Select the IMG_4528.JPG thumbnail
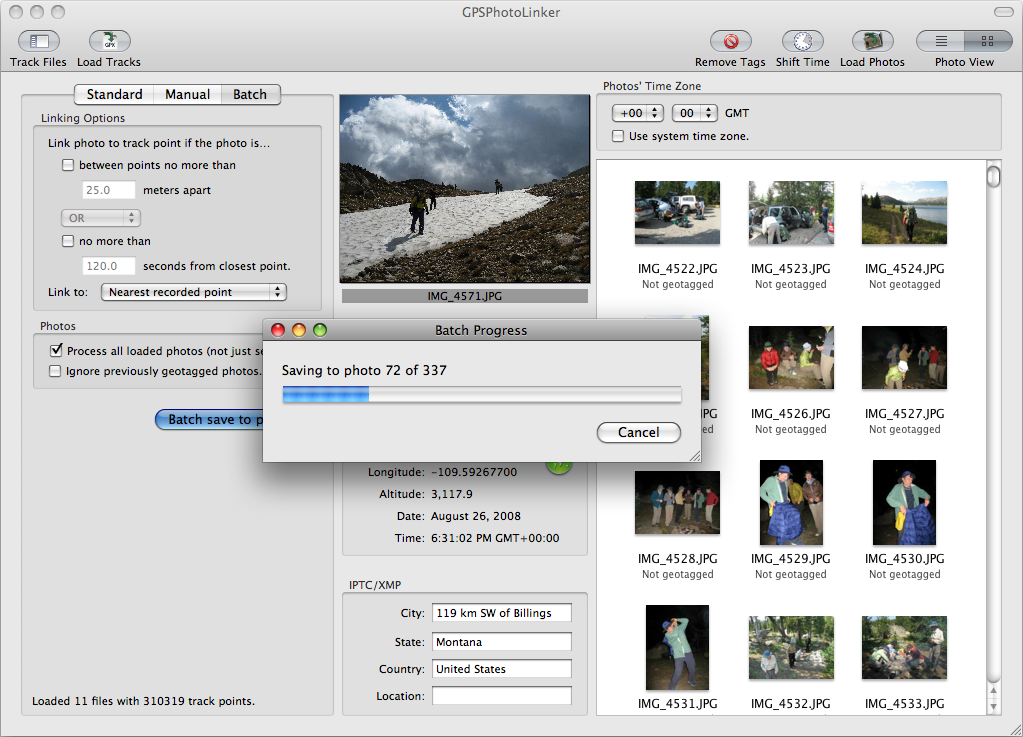Image resolution: width=1023 pixels, height=737 pixels. coord(677,502)
